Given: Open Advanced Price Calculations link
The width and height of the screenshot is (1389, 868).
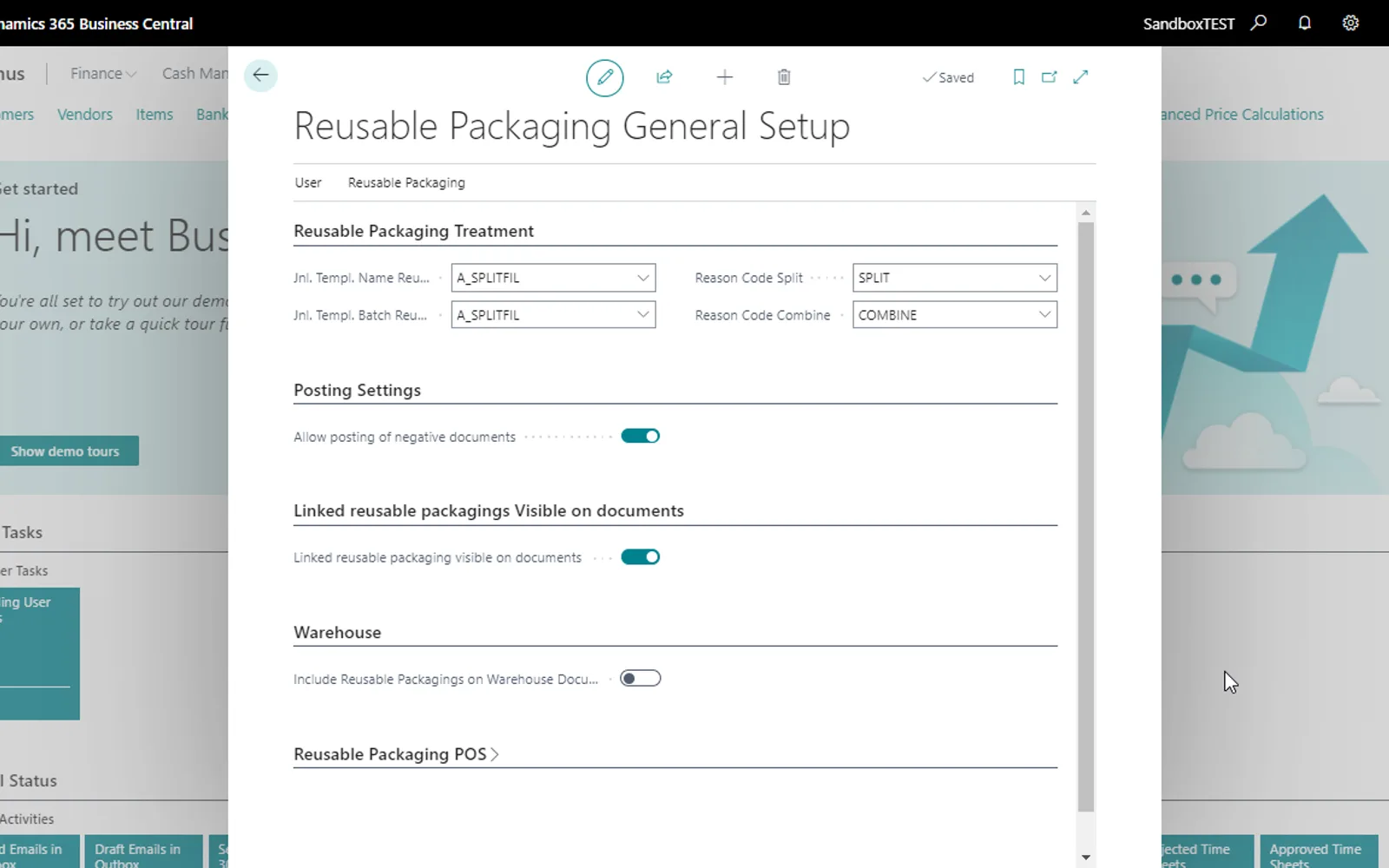Looking at the screenshot, I should pos(1242,115).
